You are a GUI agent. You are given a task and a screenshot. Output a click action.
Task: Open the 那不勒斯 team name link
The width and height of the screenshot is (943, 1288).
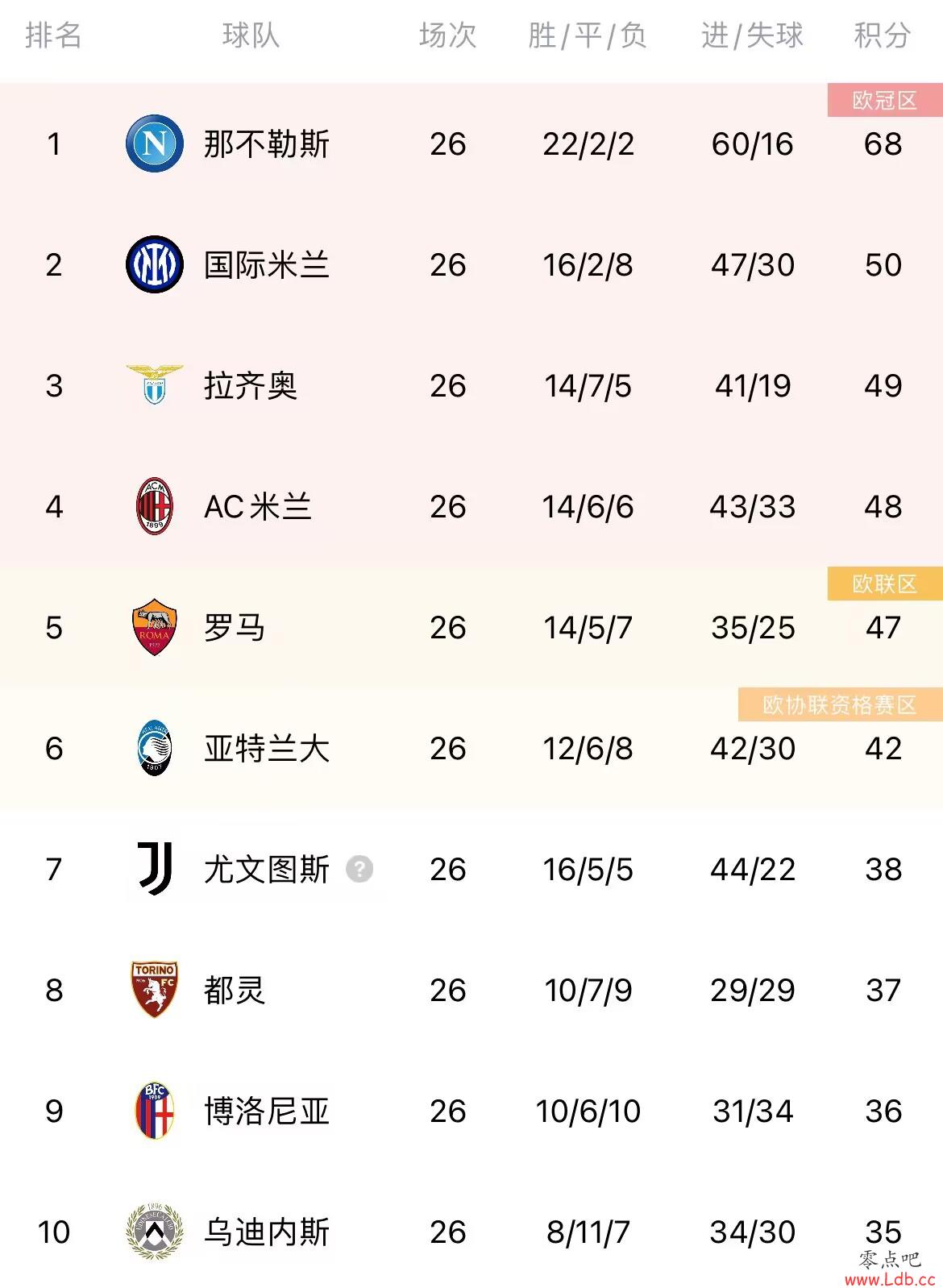267,144
